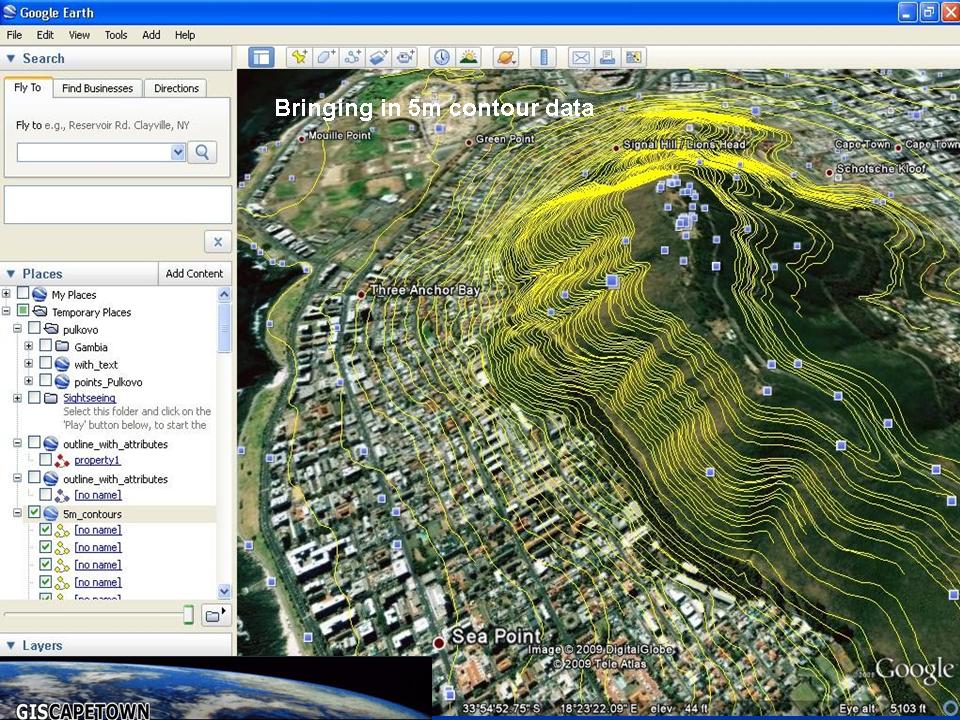Enable the with_text layer checkbox

pos(45,363)
